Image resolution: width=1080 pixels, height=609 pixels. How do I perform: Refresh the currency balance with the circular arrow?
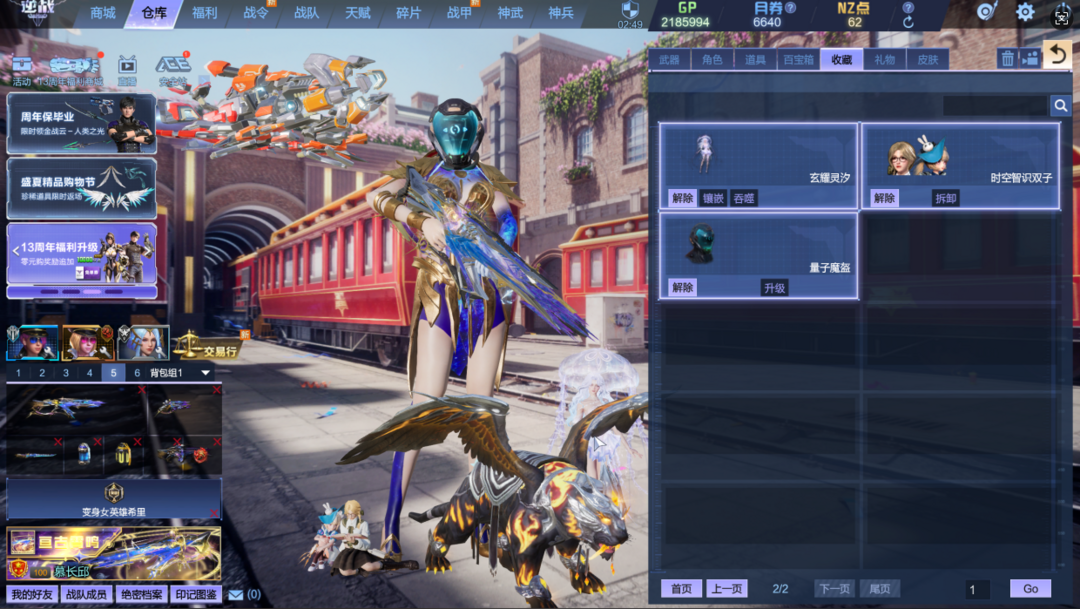click(x=908, y=22)
